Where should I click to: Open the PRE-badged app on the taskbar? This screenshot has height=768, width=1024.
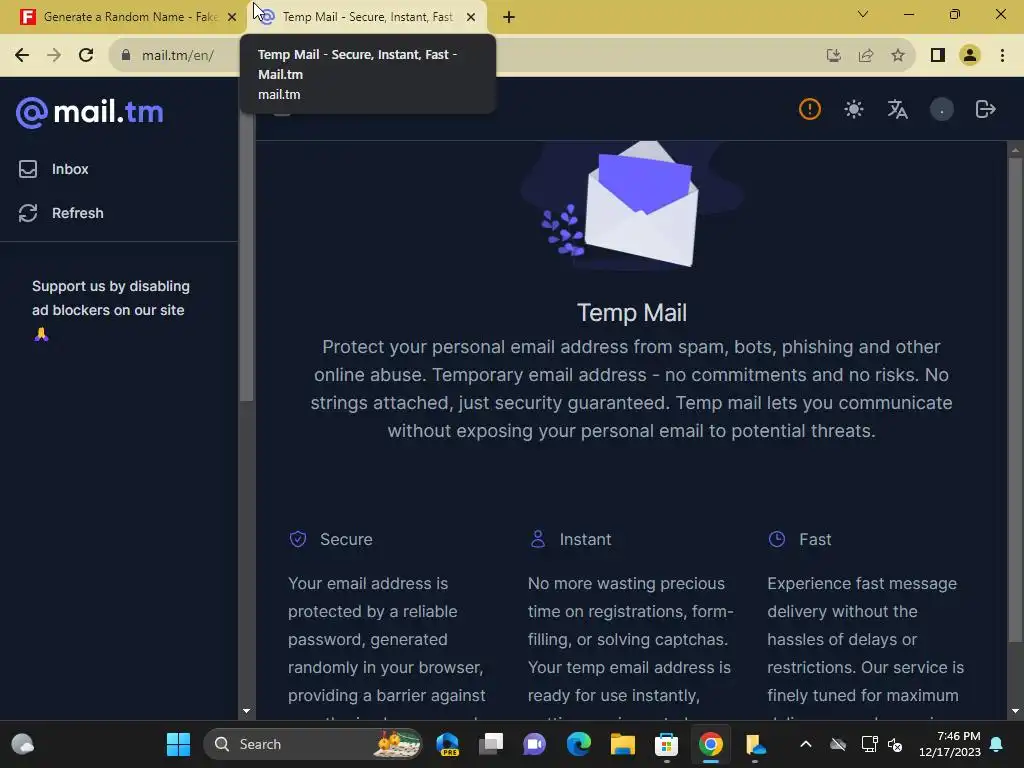[447, 744]
